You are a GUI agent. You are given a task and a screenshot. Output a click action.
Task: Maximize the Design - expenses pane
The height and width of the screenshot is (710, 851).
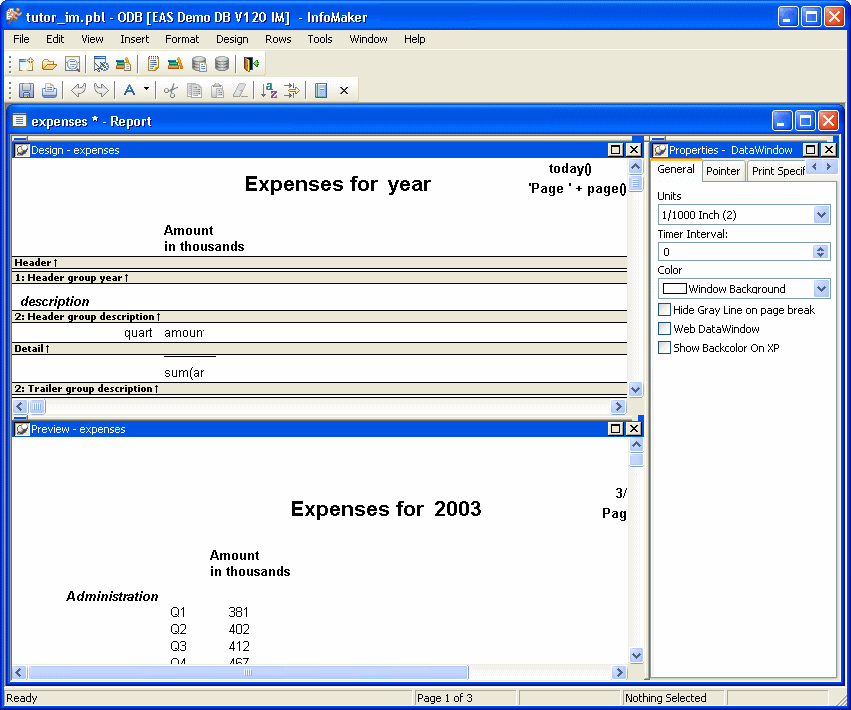(x=615, y=150)
